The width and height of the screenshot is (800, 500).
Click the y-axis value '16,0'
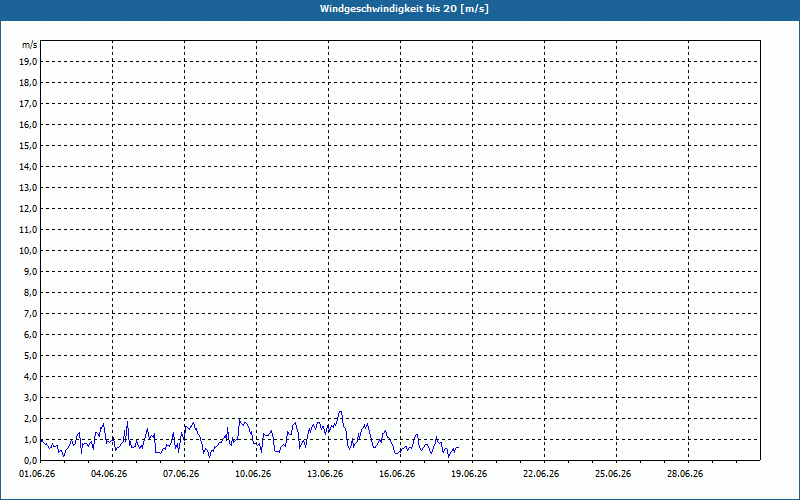coord(29,124)
